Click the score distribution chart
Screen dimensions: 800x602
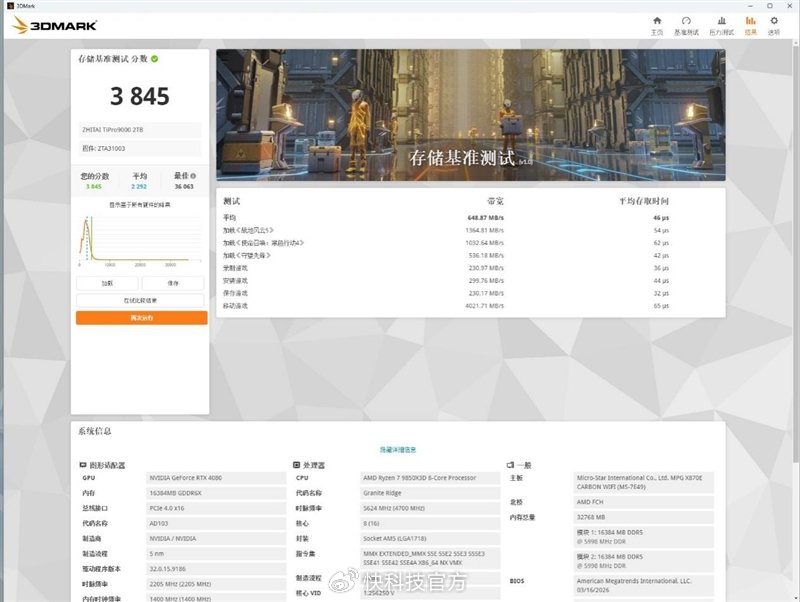139,239
